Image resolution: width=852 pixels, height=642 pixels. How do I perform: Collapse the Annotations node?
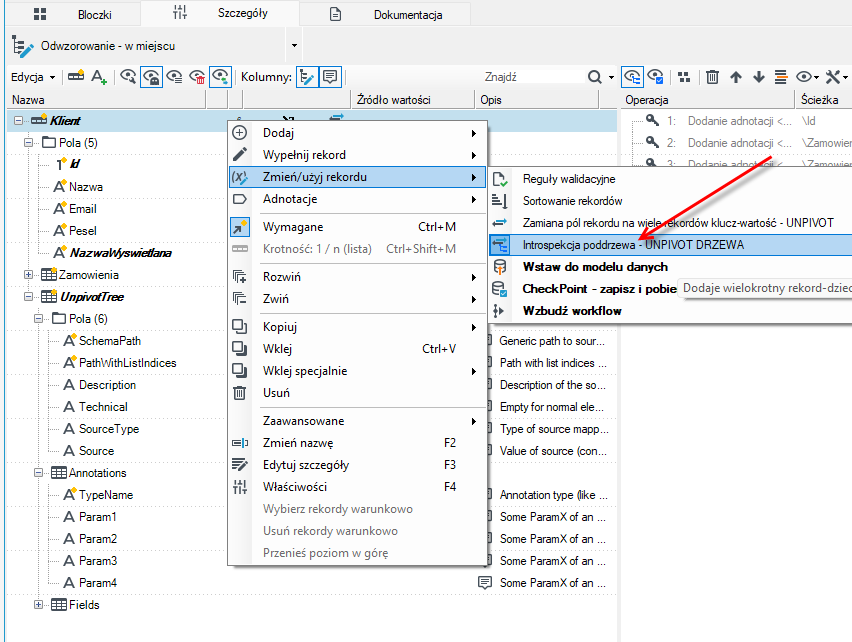tap(38, 473)
